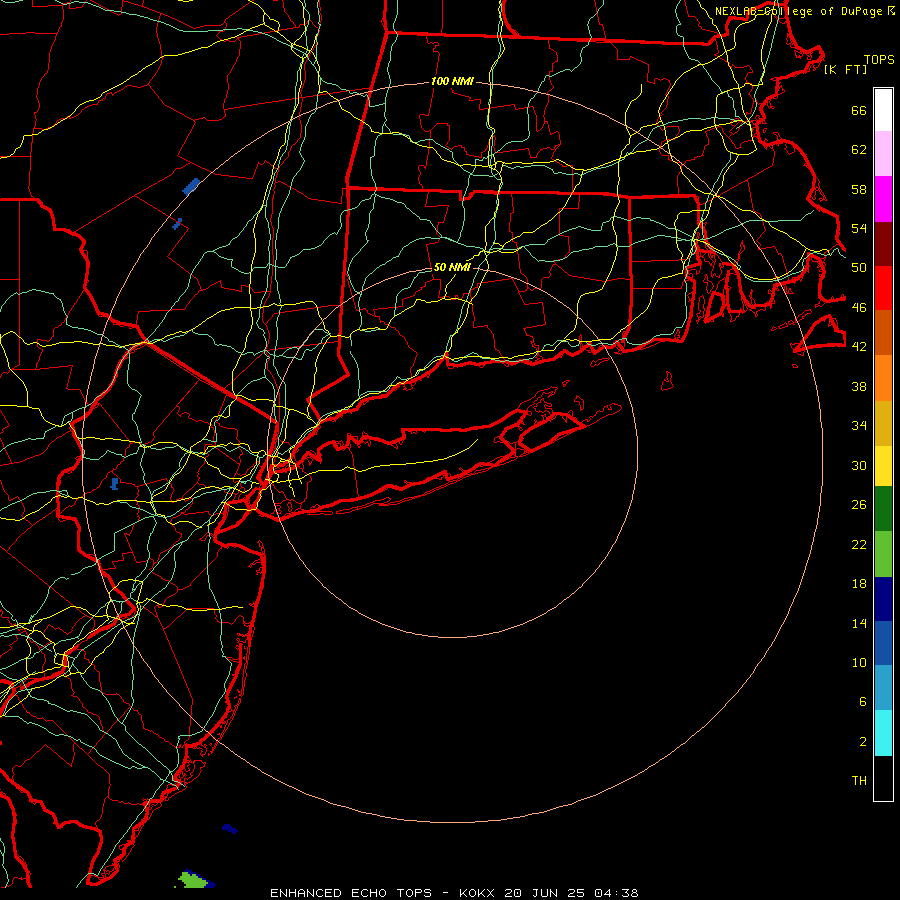Viewport: 900px width, 900px height.
Task: Click the 58 legend value
Action: pyautogui.click(x=859, y=189)
